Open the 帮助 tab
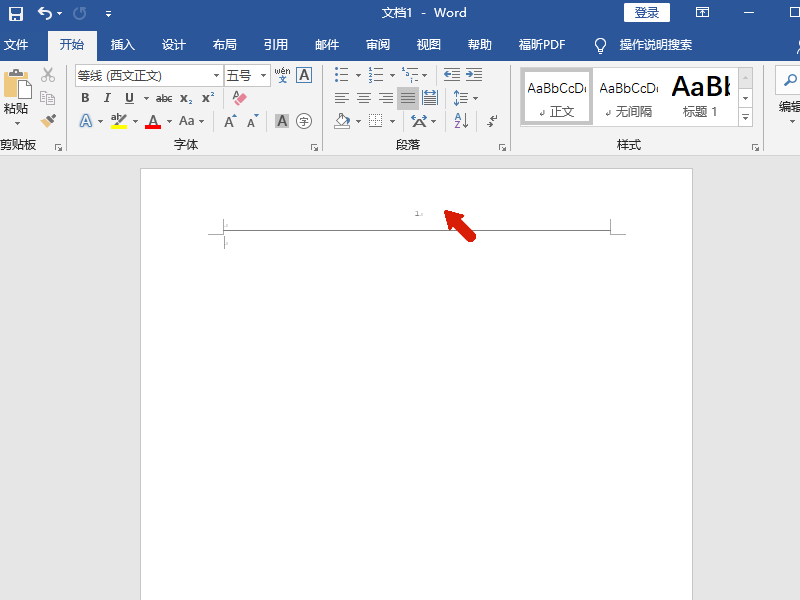 480,45
